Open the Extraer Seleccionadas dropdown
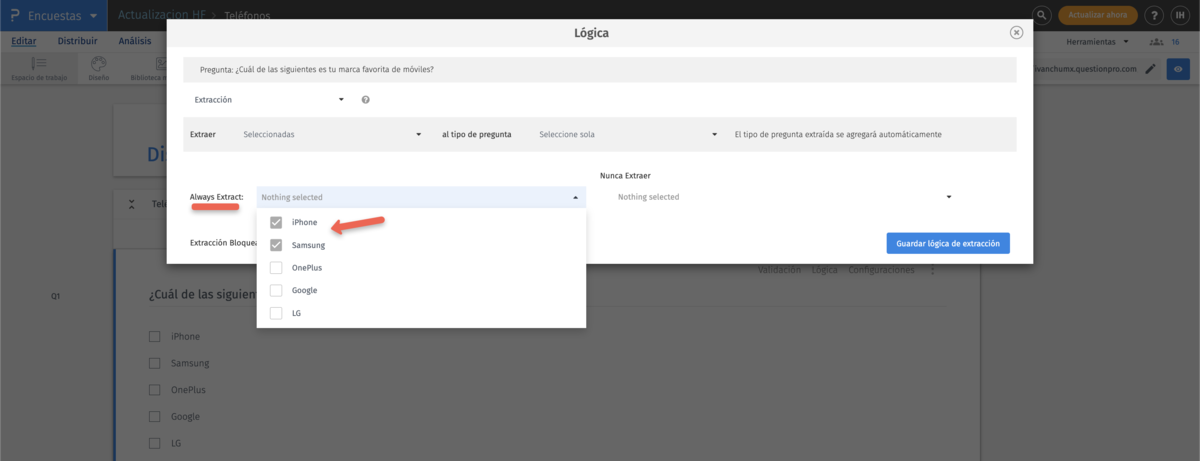 pos(331,134)
